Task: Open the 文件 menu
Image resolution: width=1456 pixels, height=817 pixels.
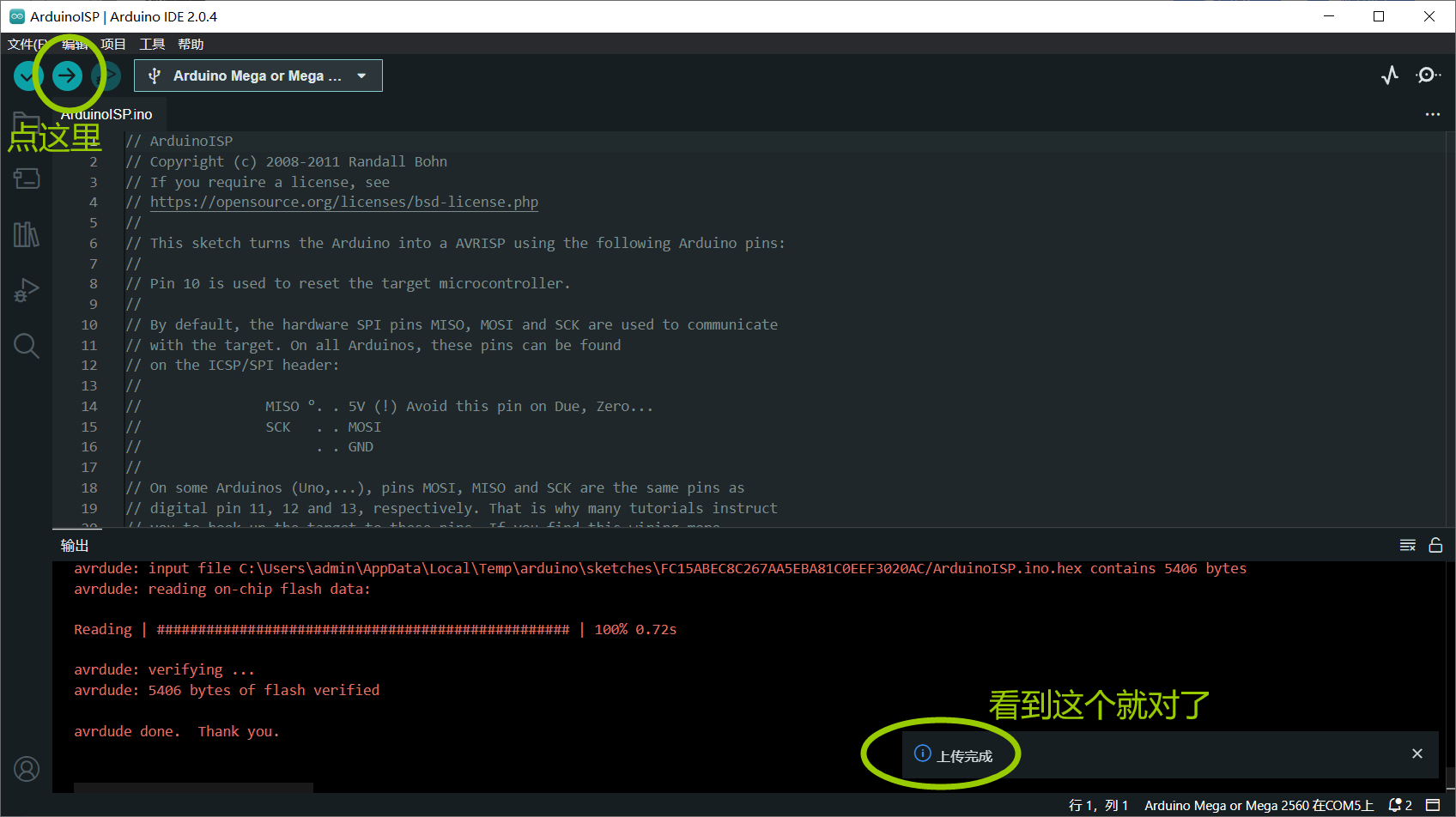Action: click(x=27, y=45)
